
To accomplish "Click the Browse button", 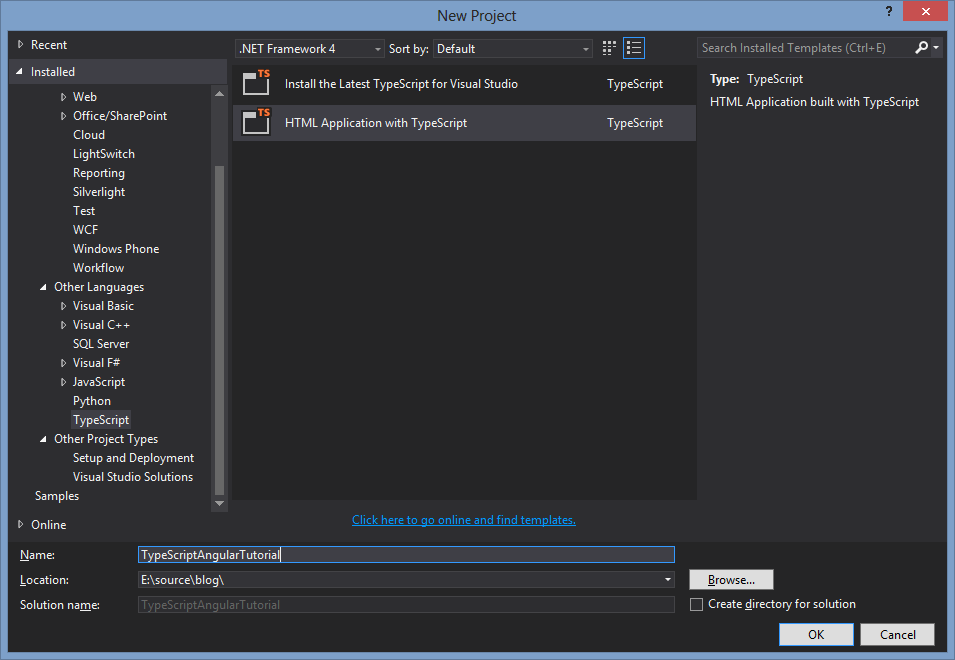I will 730,579.
